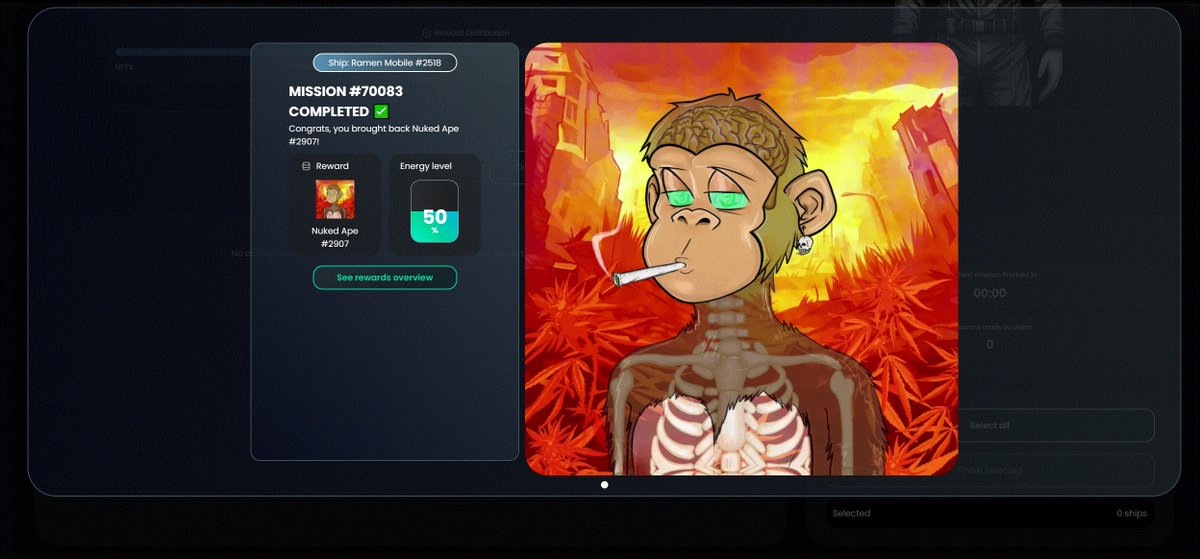Click the 50% energy level gauge
1200x559 pixels.
point(434,211)
